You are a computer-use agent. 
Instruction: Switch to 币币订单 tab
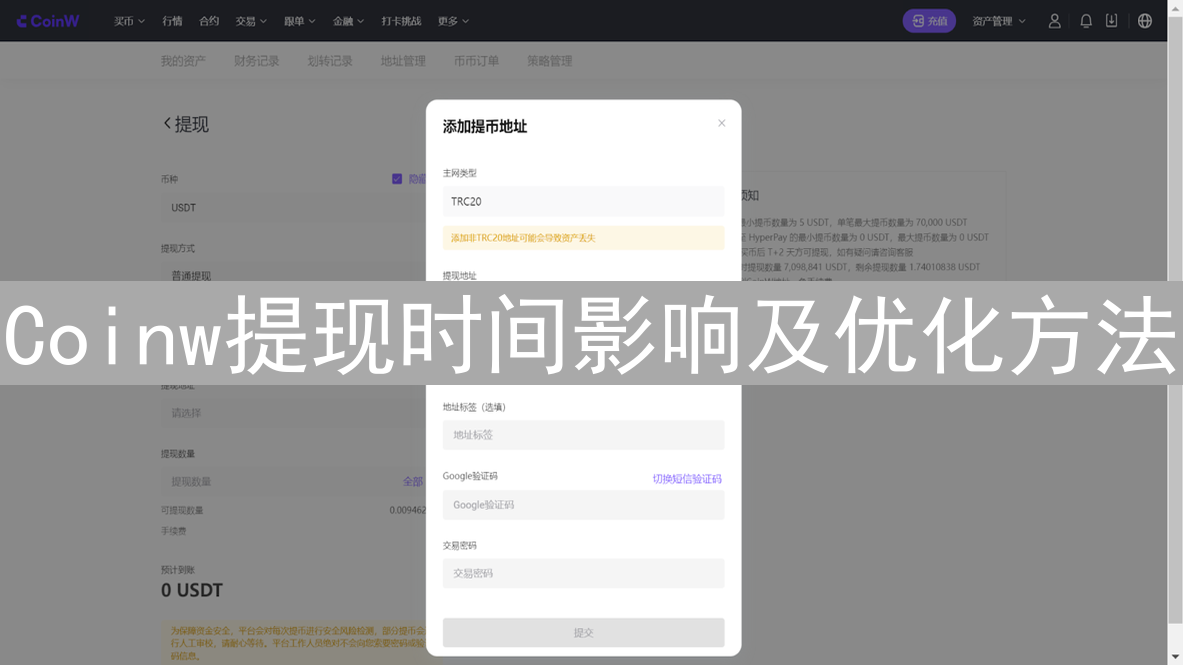pyautogui.click(x=476, y=61)
